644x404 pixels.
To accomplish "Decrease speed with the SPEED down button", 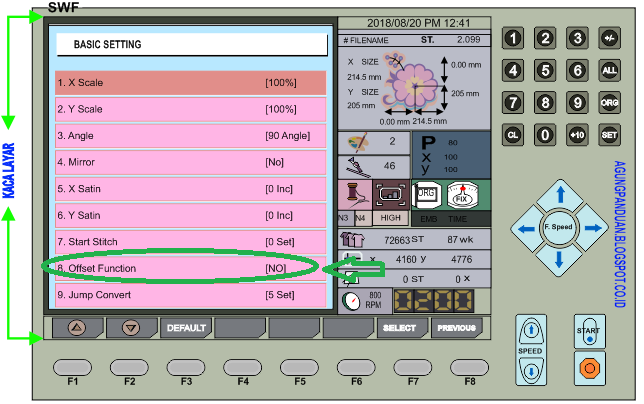I will [x=531, y=371].
